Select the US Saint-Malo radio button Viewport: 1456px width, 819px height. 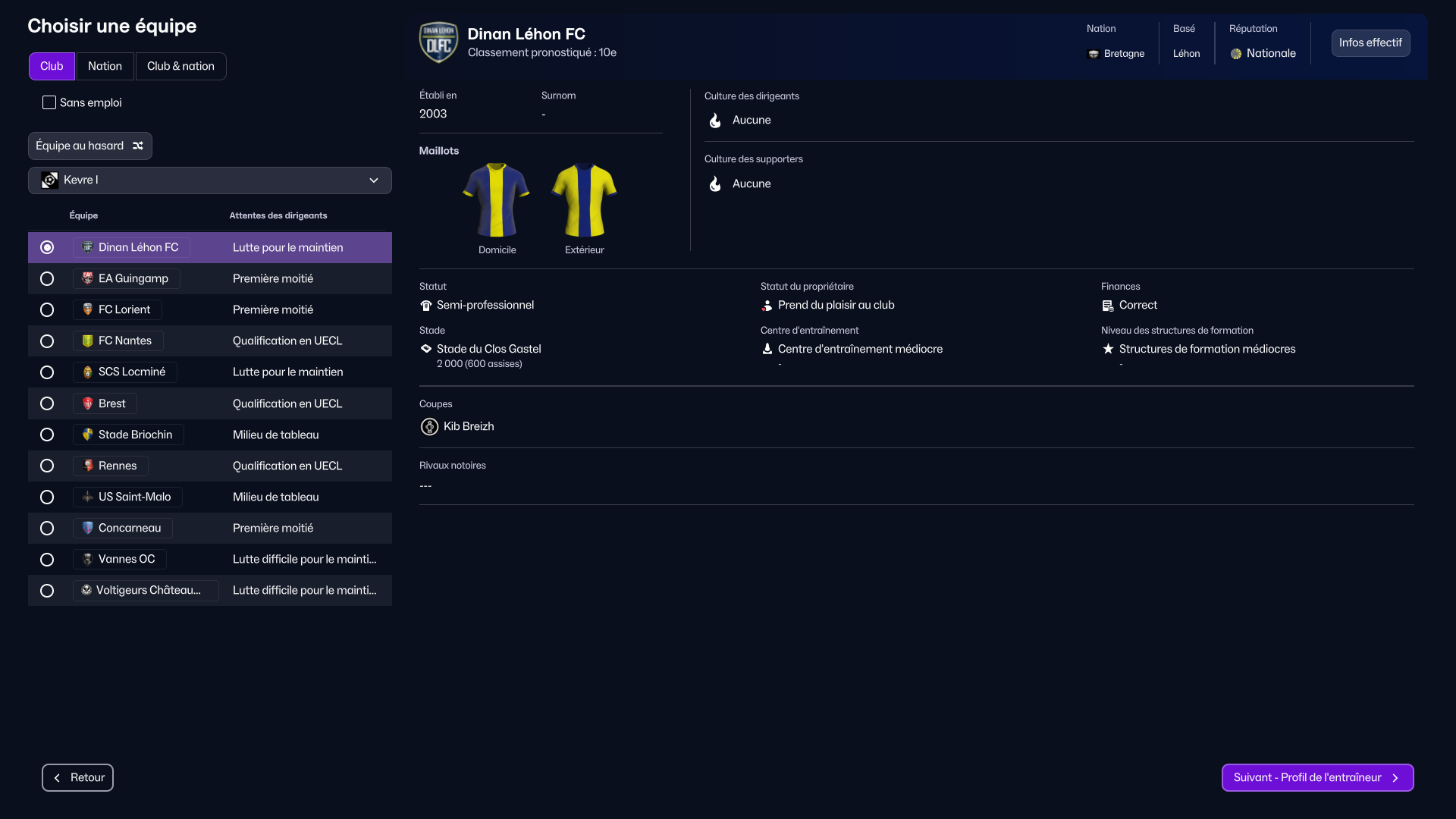(47, 497)
